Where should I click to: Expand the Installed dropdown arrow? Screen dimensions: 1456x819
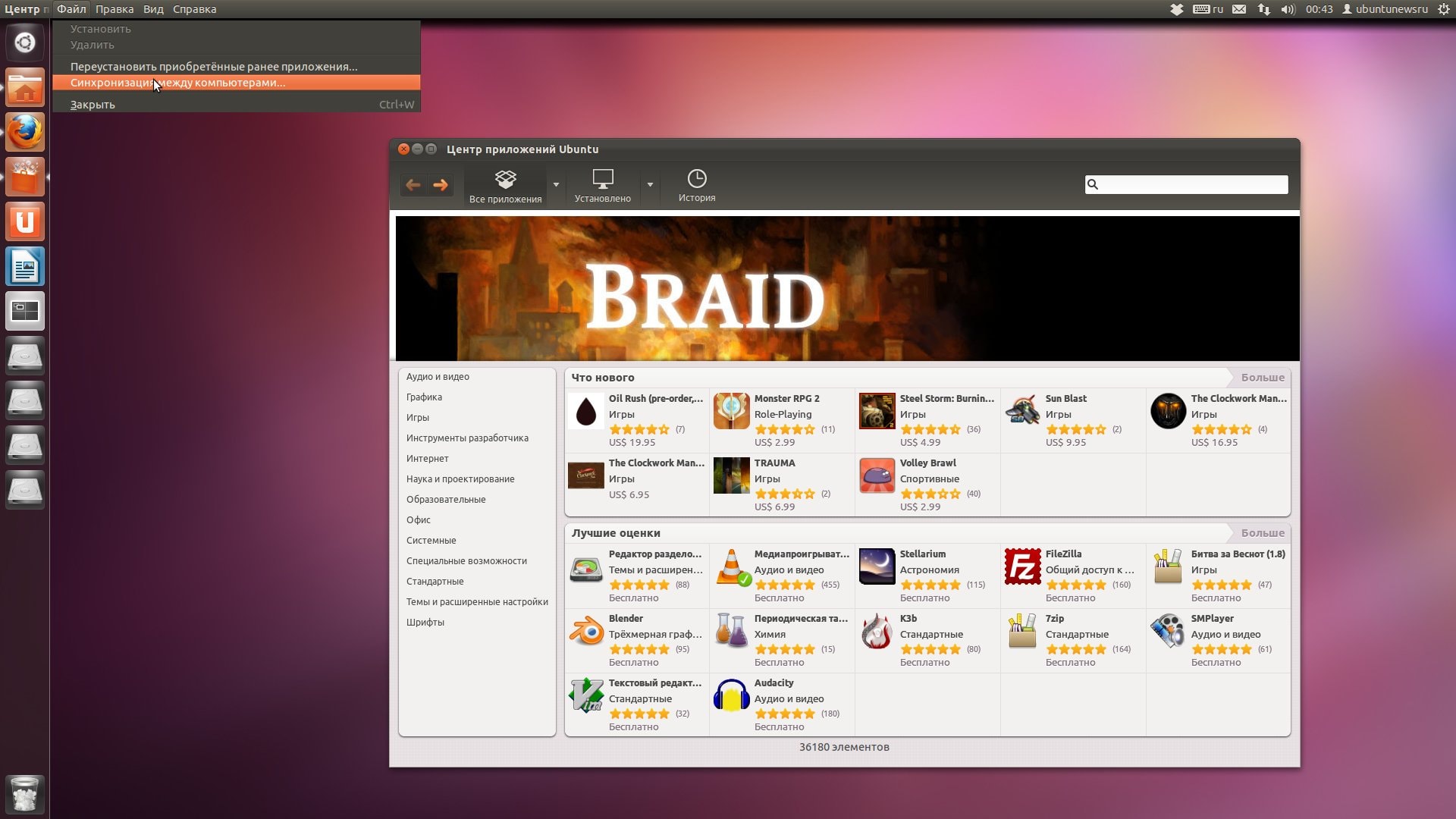(650, 185)
